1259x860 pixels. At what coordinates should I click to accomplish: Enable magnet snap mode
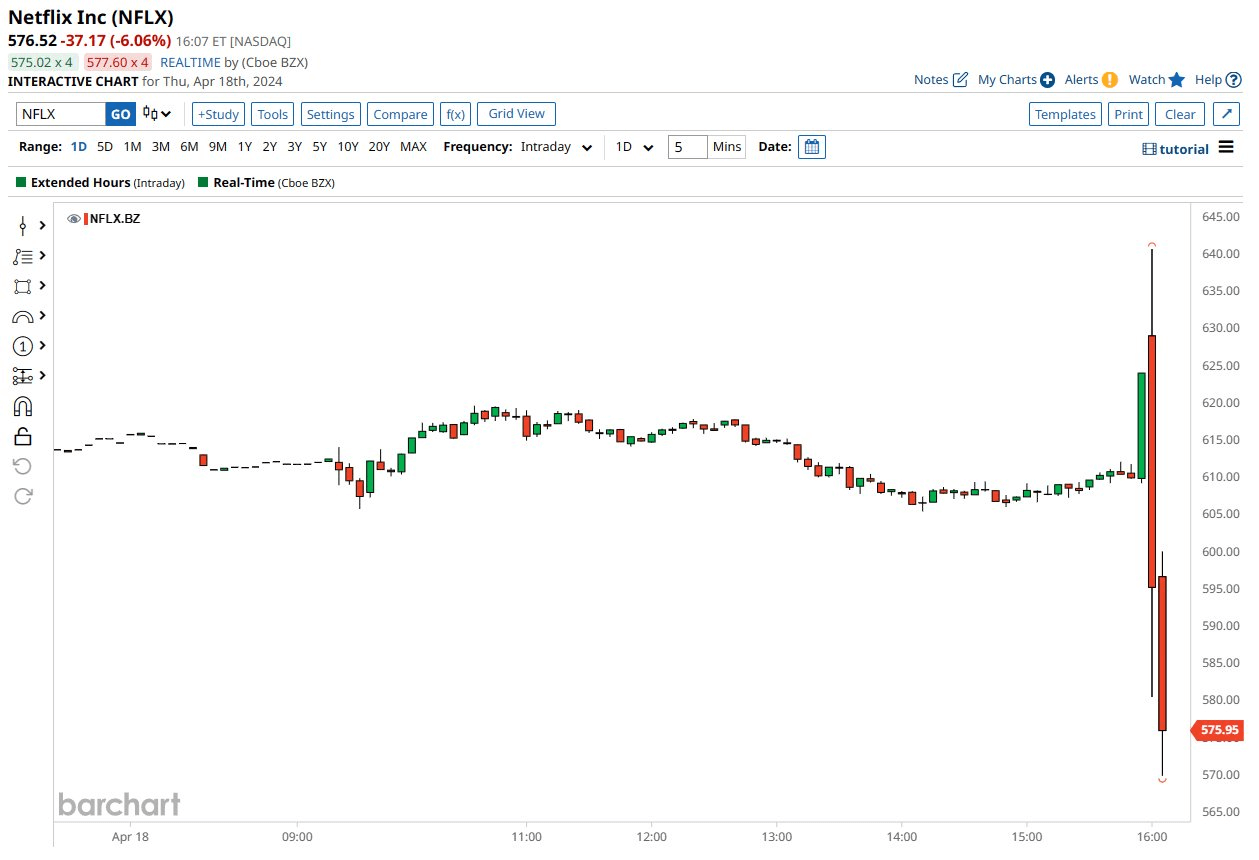click(21, 406)
